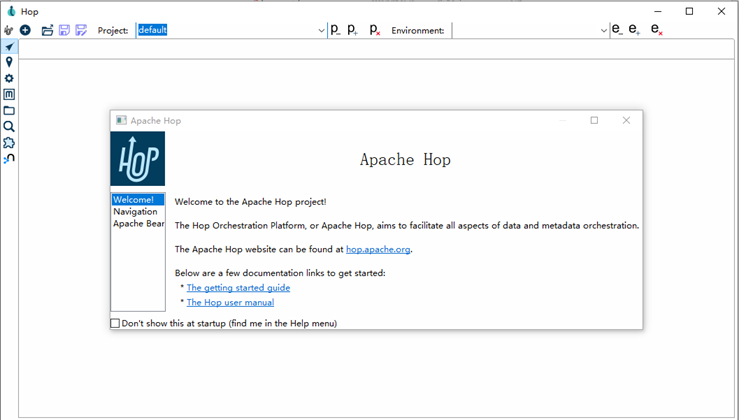This screenshot has width=739, height=420.
Task: Open the Plugins puzzle-piece perspective
Action: tap(9, 143)
